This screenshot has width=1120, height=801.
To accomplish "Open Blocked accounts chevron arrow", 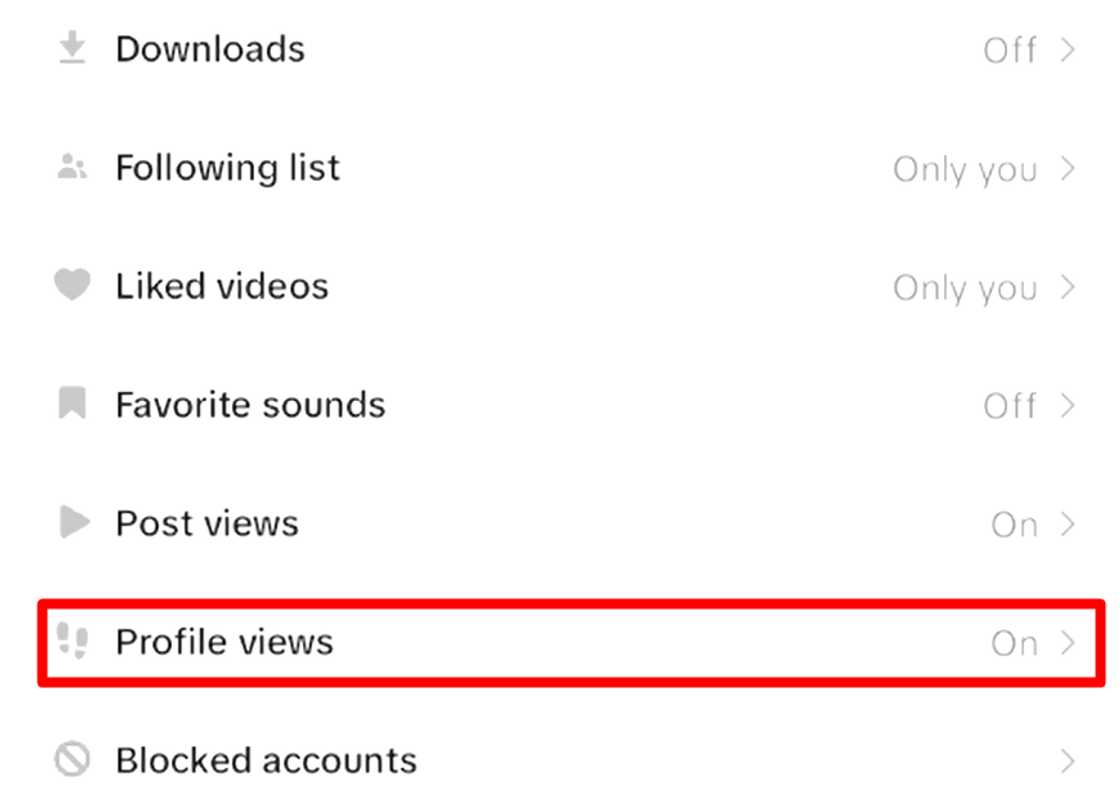I will coord(1067,761).
